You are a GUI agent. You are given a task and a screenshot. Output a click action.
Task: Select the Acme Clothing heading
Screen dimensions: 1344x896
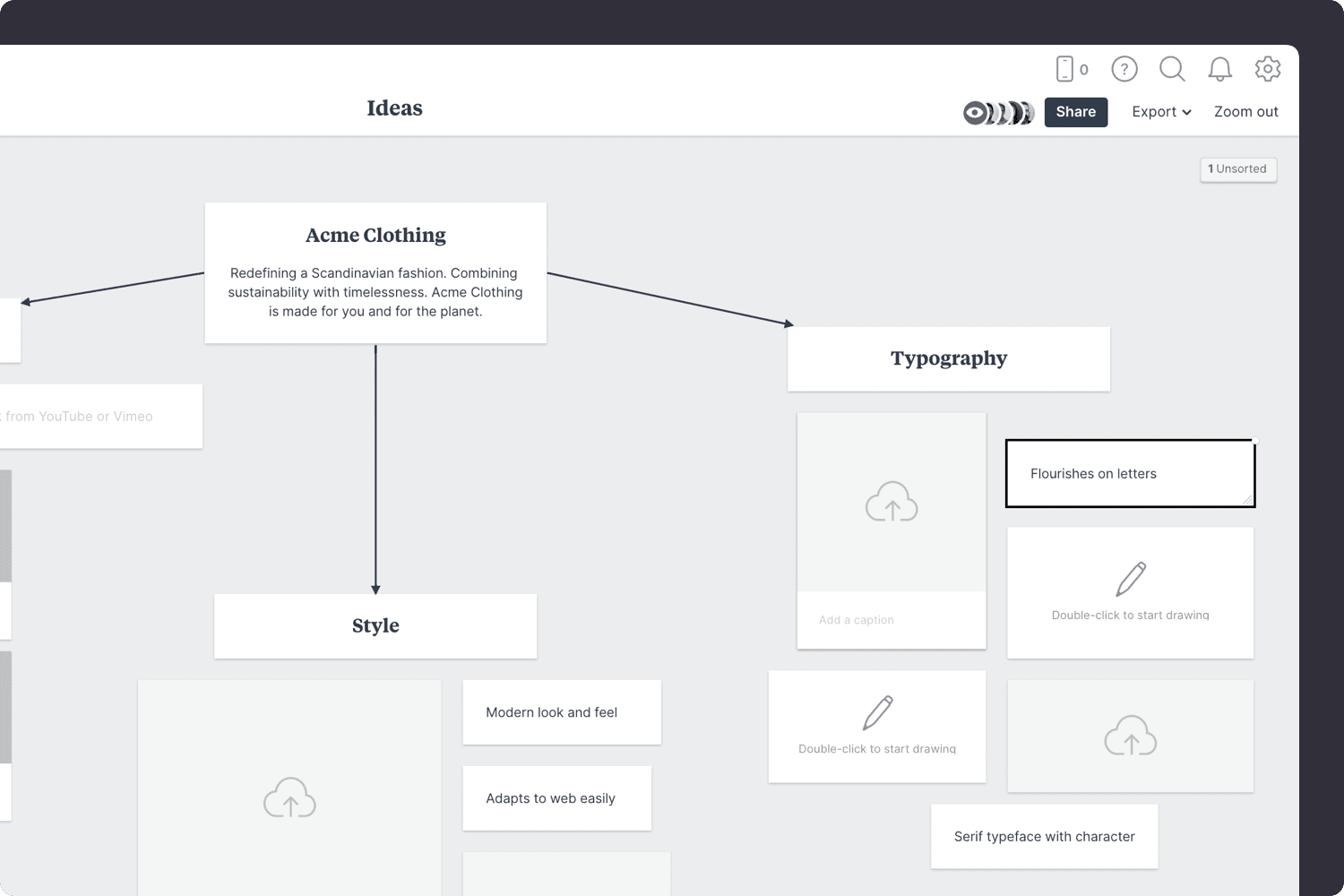coord(375,235)
